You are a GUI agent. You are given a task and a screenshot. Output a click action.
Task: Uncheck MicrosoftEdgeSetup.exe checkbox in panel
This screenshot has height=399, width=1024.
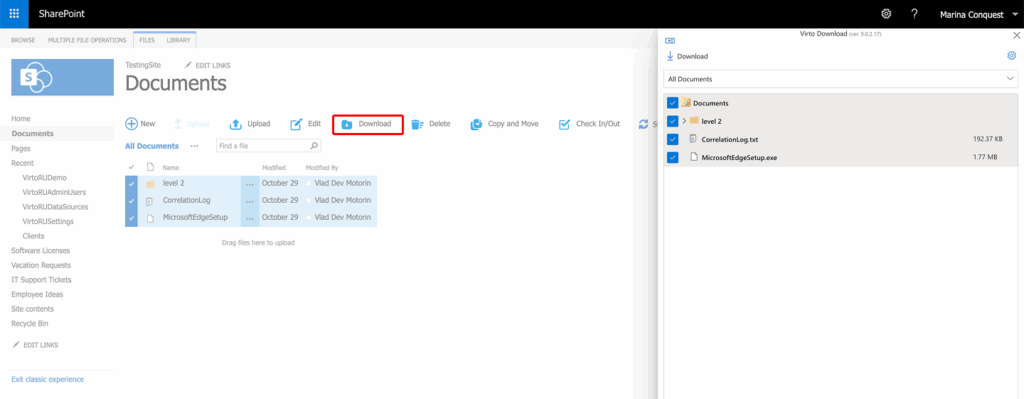point(673,157)
